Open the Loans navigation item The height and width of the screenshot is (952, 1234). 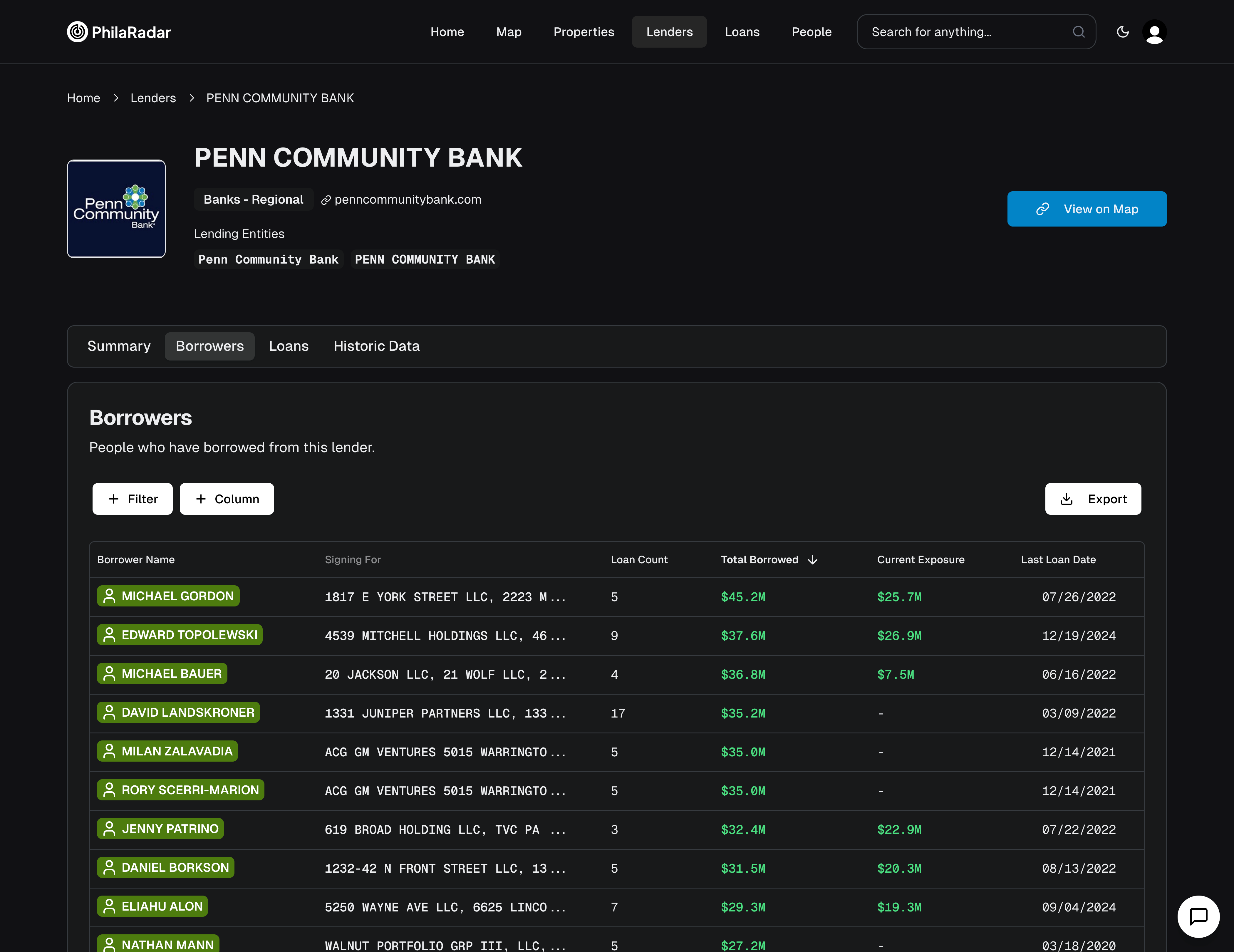tap(742, 32)
